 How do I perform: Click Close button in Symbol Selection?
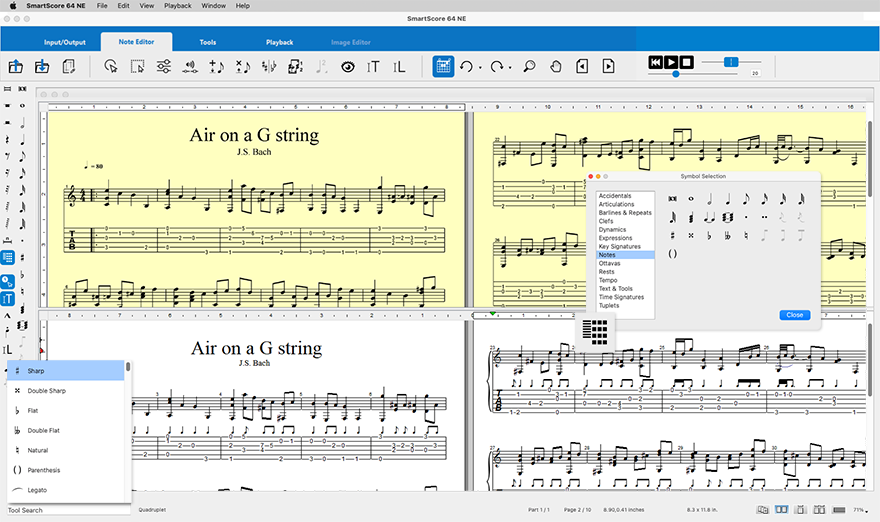[795, 315]
